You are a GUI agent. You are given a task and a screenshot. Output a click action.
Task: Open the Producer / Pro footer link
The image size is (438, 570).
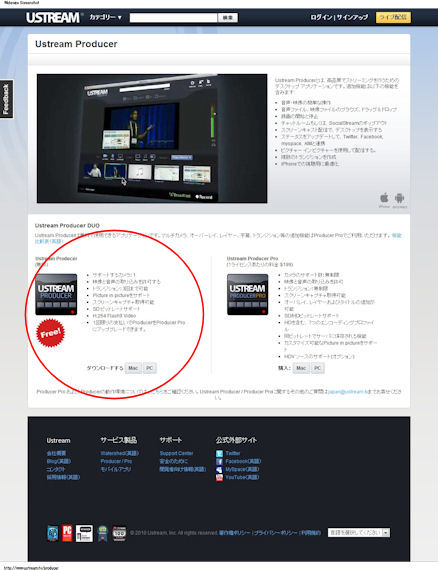coord(116,461)
